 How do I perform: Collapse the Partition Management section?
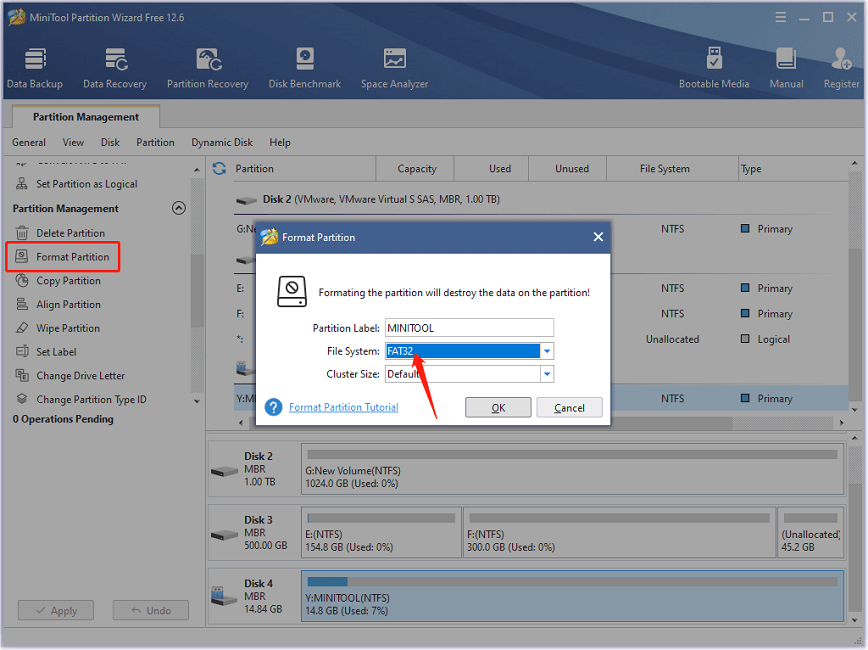(x=178, y=208)
